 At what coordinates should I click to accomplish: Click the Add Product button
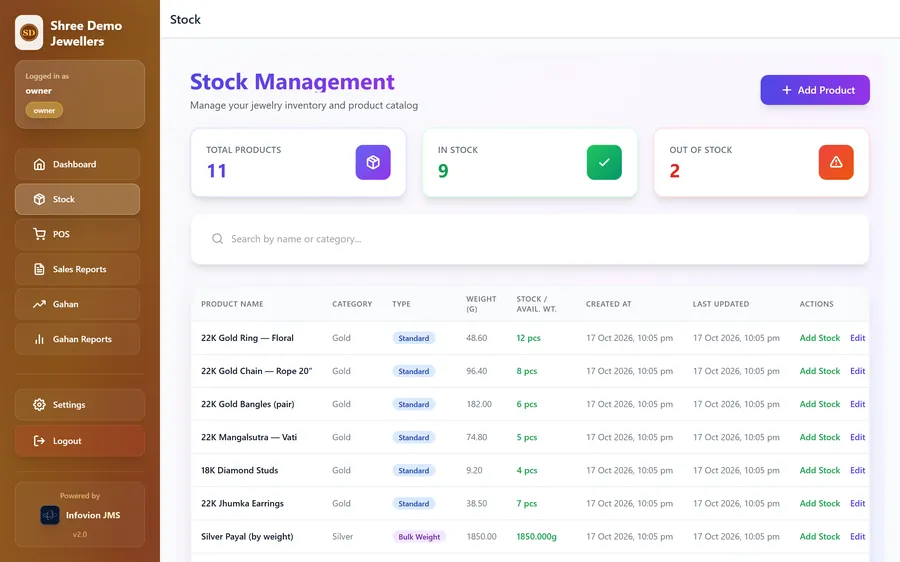[x=815, y=90]
